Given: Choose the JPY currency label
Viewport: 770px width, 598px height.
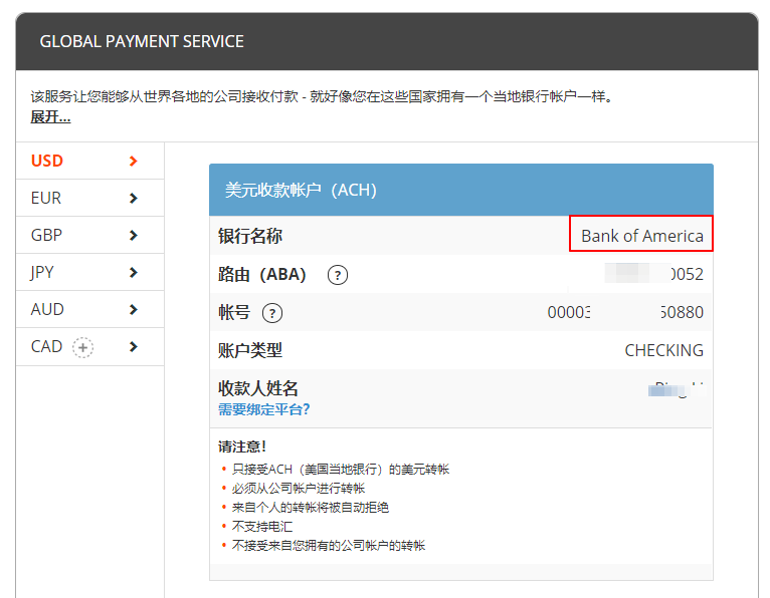Looking at the screenshot, I should click(43, 273).
